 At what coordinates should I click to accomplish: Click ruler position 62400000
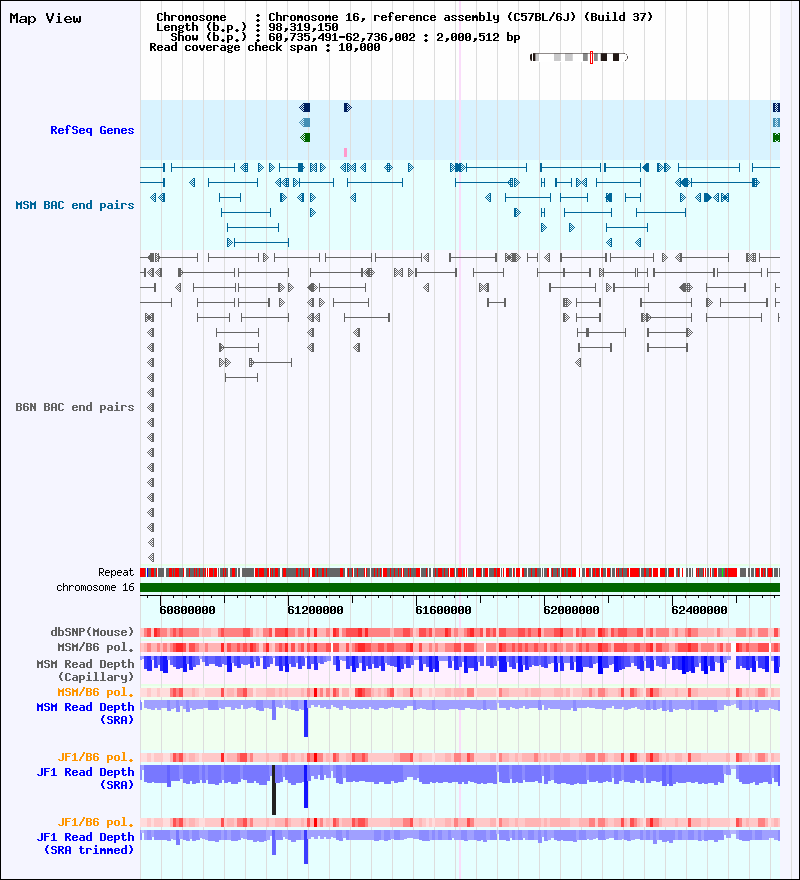[x=699, y=610]
